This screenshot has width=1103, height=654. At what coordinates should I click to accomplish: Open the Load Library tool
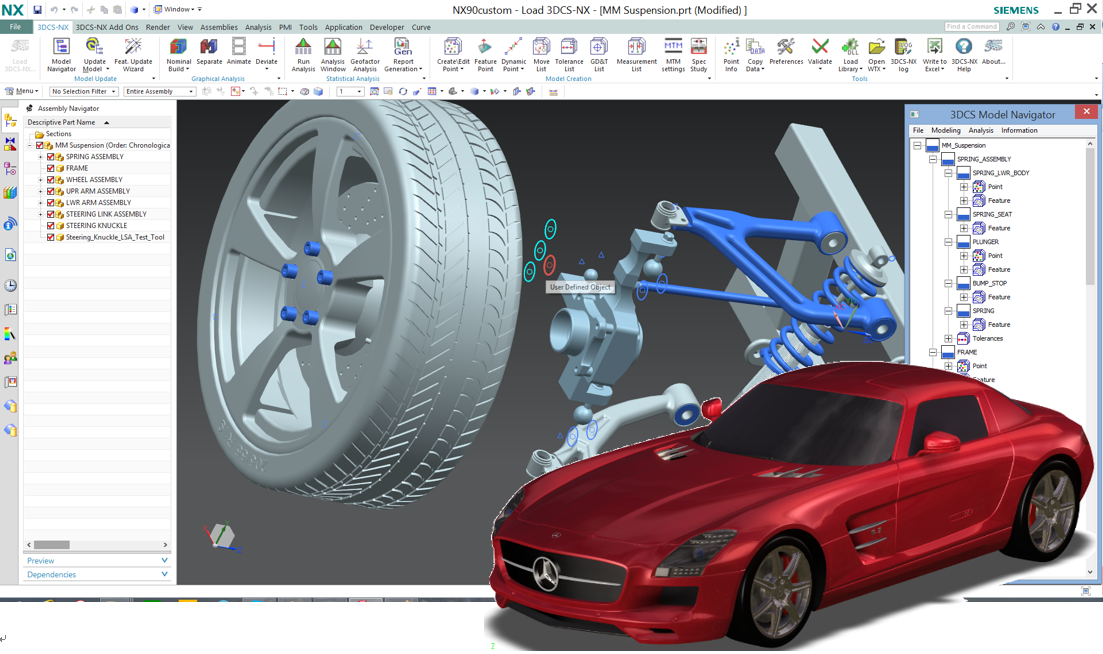[x=850, y=54]
